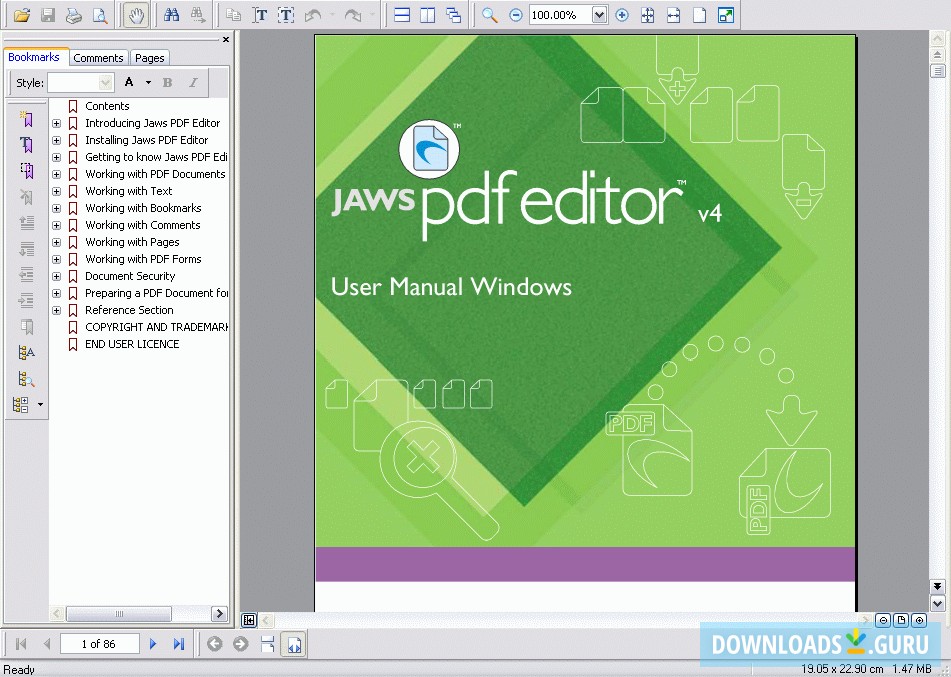Jump to the last page
The width and height of the screenshot is (951, 677).
click(178, 644)
